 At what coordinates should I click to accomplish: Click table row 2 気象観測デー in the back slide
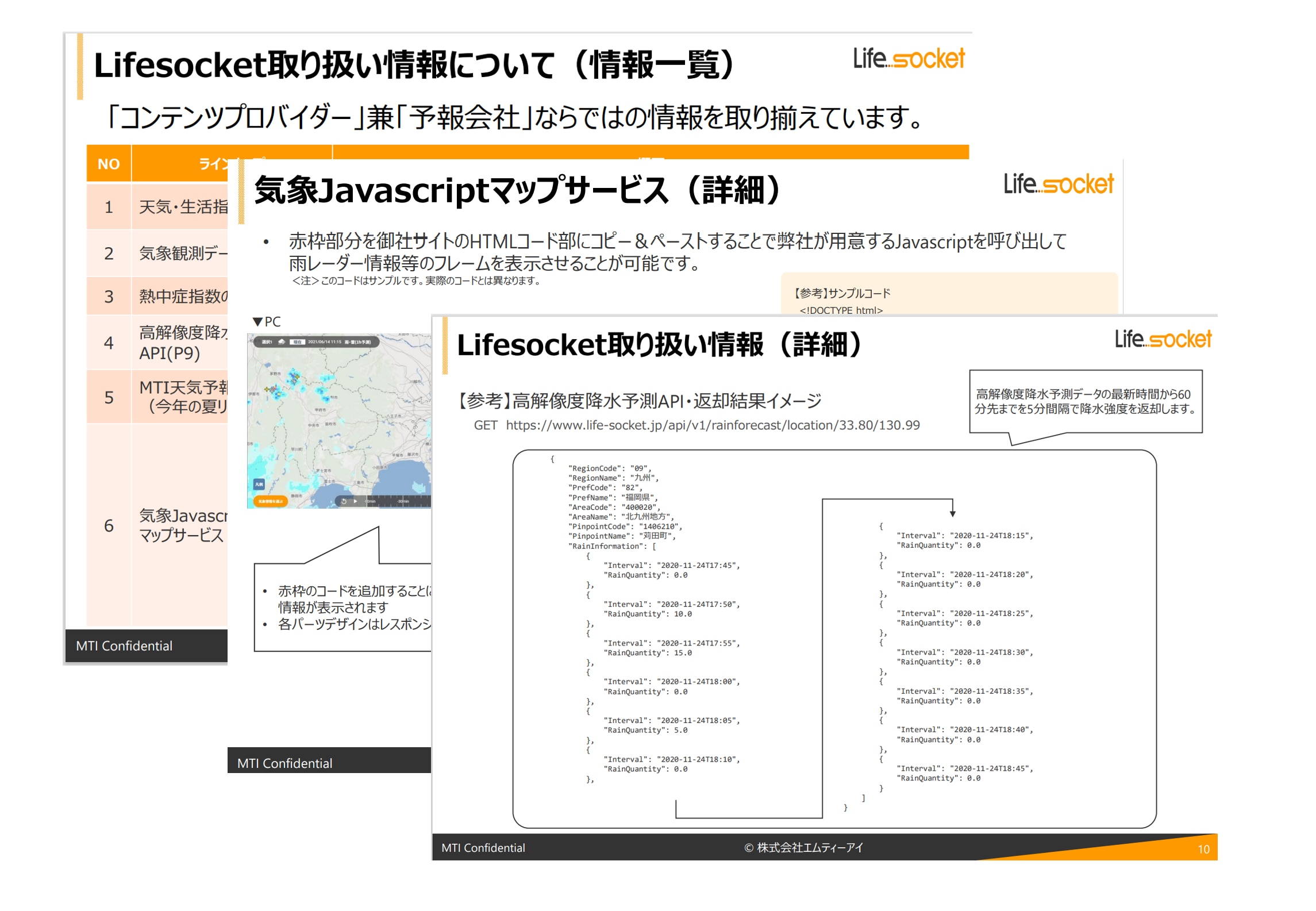157,253
